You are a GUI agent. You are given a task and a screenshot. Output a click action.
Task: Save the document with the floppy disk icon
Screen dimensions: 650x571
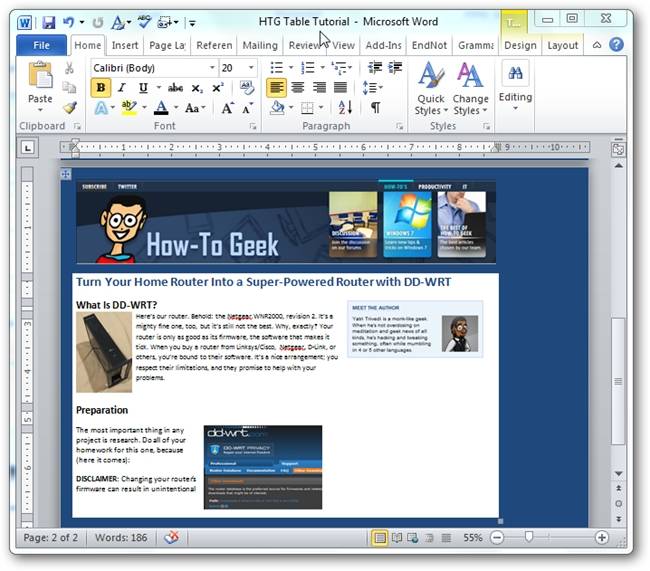pyautogui.click(x=49, y=22)
